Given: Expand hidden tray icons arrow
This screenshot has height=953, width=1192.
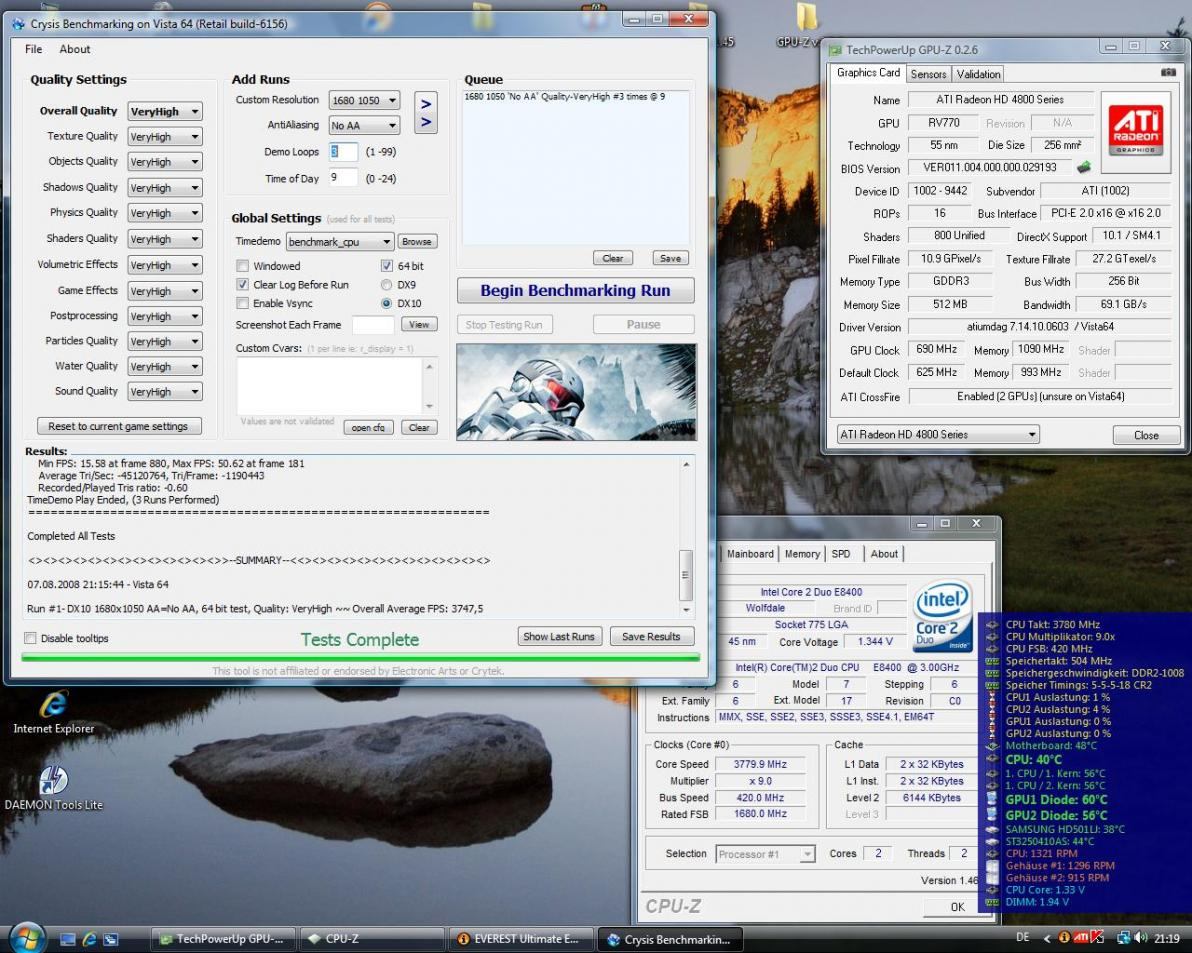Looking at the screenshot, I should (x=1047, y=939).
